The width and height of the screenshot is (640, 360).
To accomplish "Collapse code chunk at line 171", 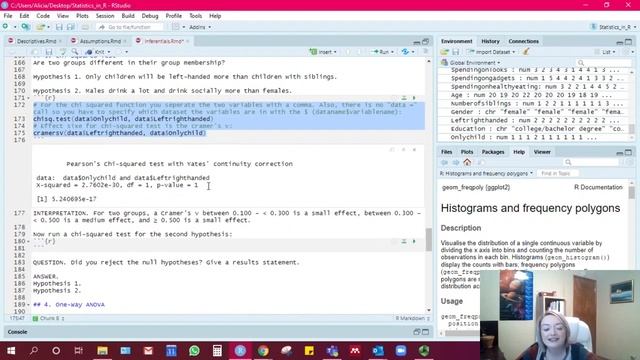I will [28, 98].
